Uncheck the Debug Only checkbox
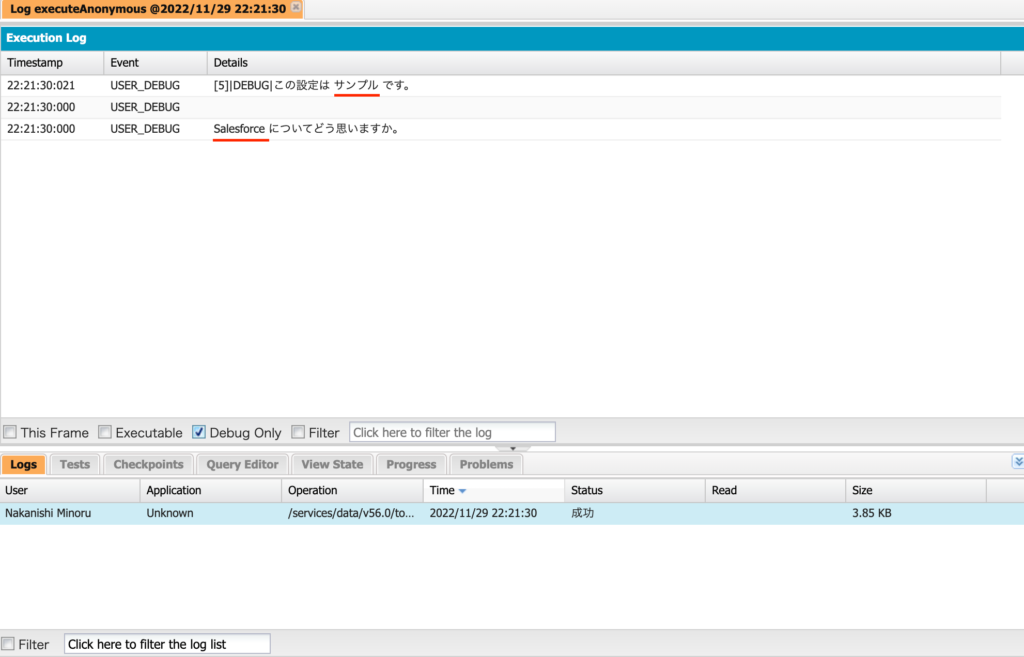 click(199, 433)
